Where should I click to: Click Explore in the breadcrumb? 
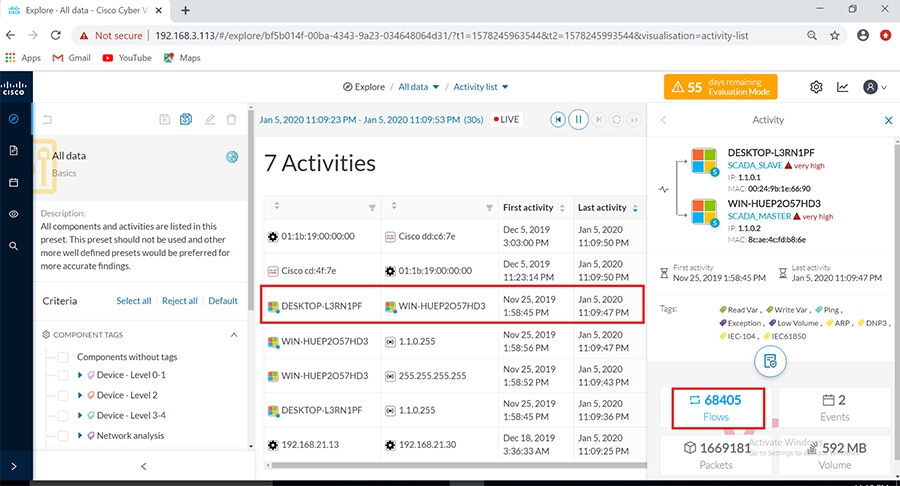pos(364,87)
